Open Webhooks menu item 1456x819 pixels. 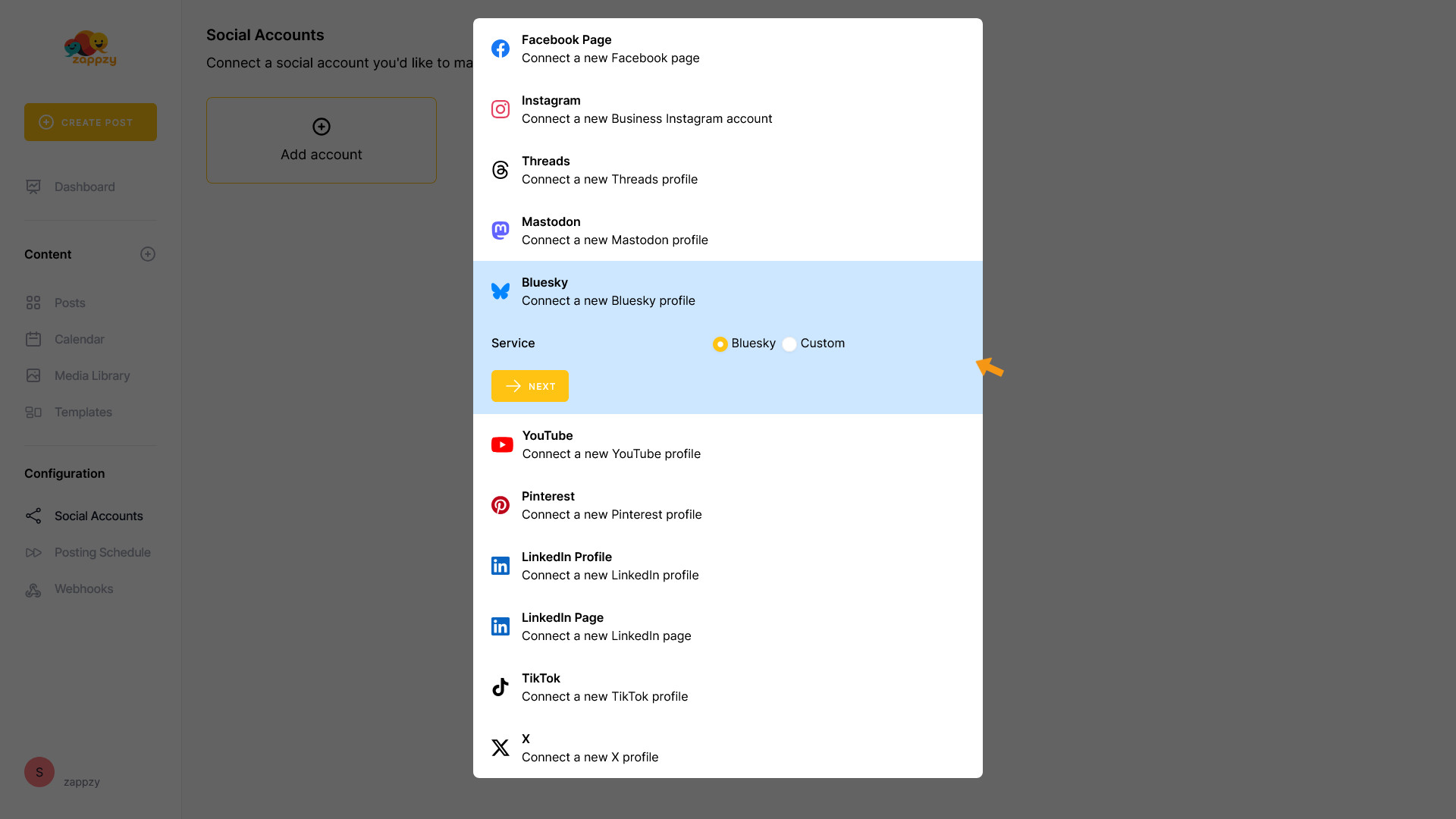84,588
